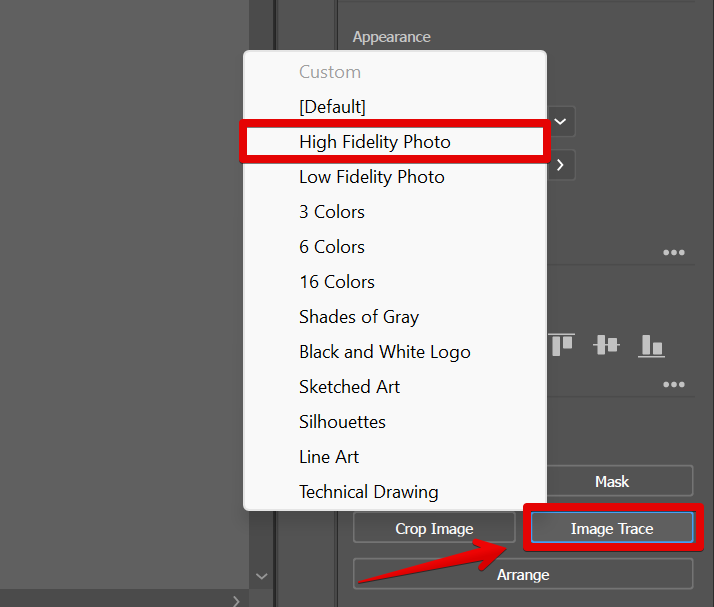The height and width of the screenshot is (607, 714).
Task: Select the Silhouettes trace preset
Action: [x=342, y=422]
